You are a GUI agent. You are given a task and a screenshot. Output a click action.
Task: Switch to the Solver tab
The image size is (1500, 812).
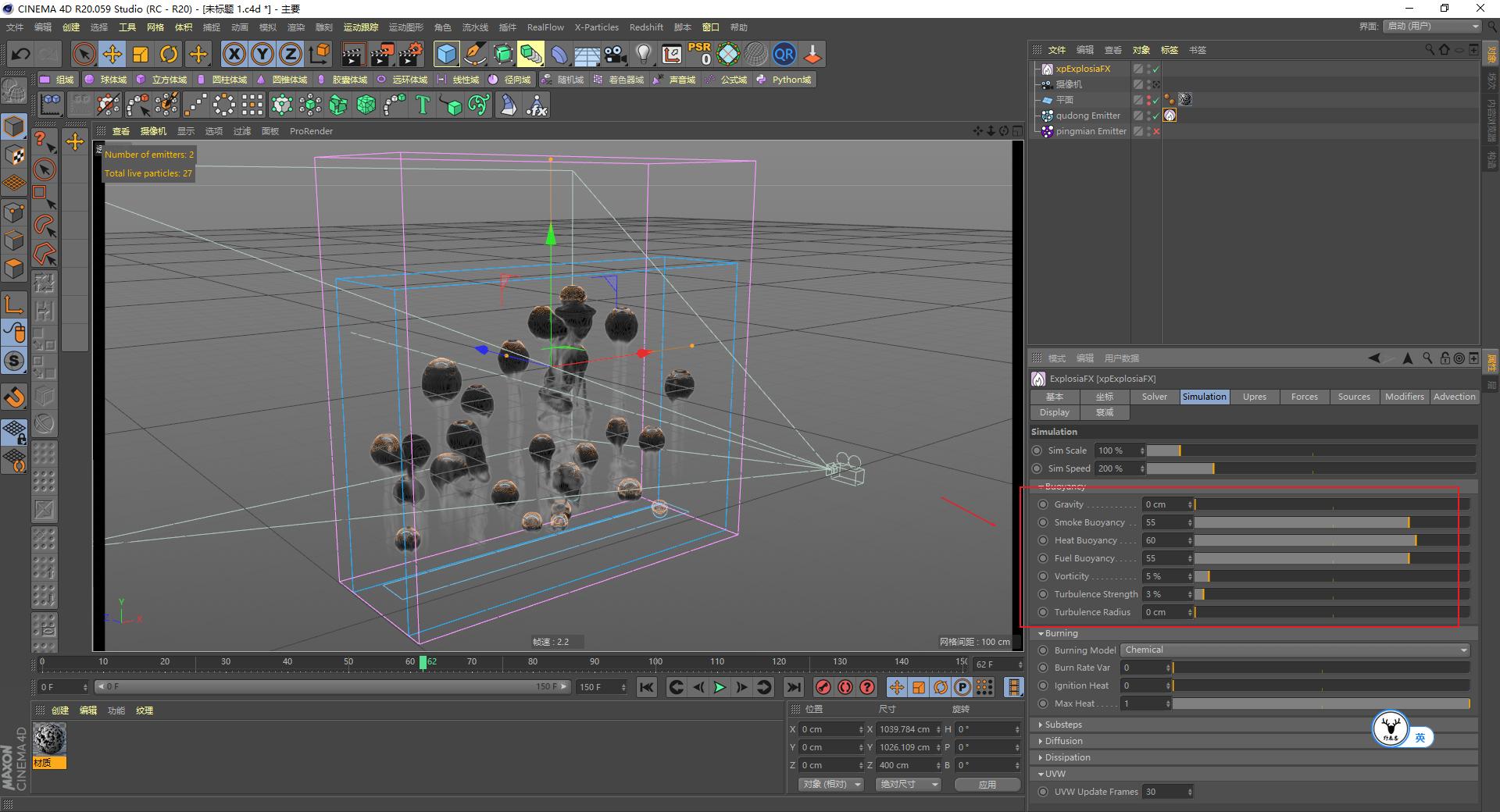tap(1154, 397)
